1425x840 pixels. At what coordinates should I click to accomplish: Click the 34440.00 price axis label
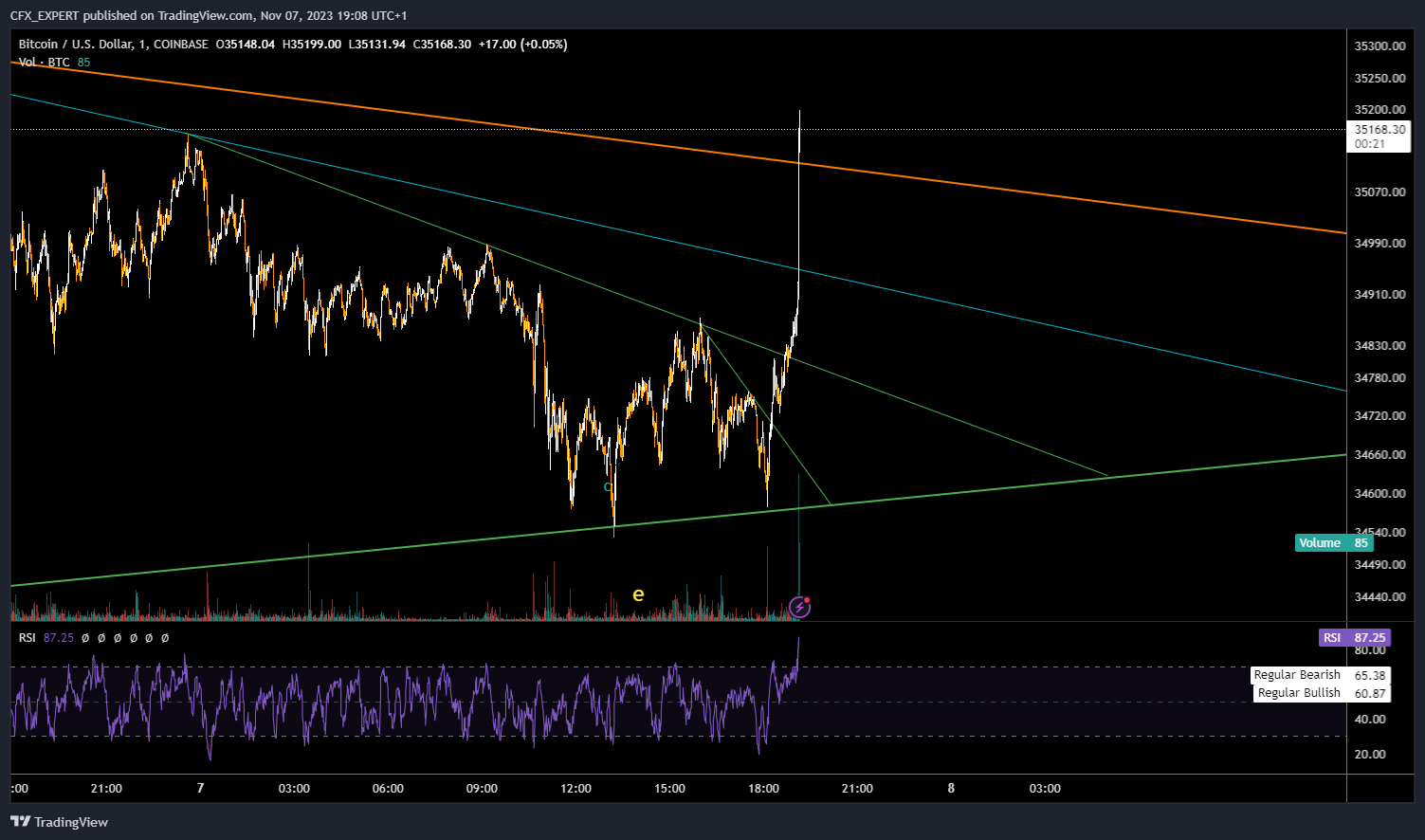point(1380,597)
